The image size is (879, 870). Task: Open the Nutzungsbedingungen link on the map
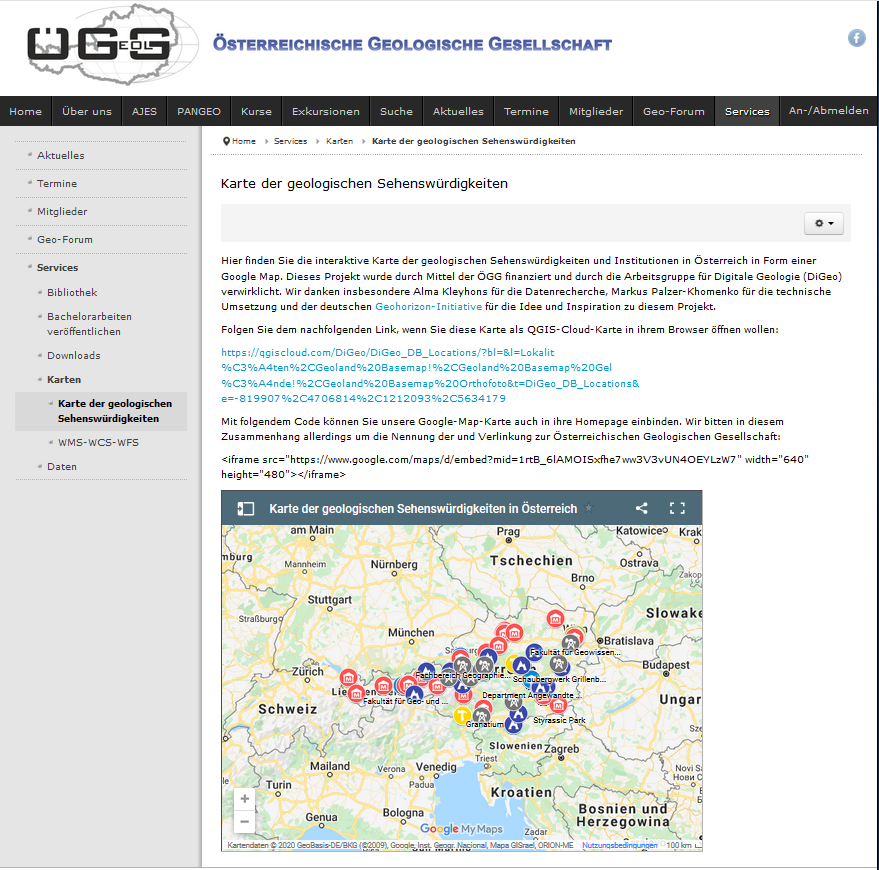click(619, 845)
